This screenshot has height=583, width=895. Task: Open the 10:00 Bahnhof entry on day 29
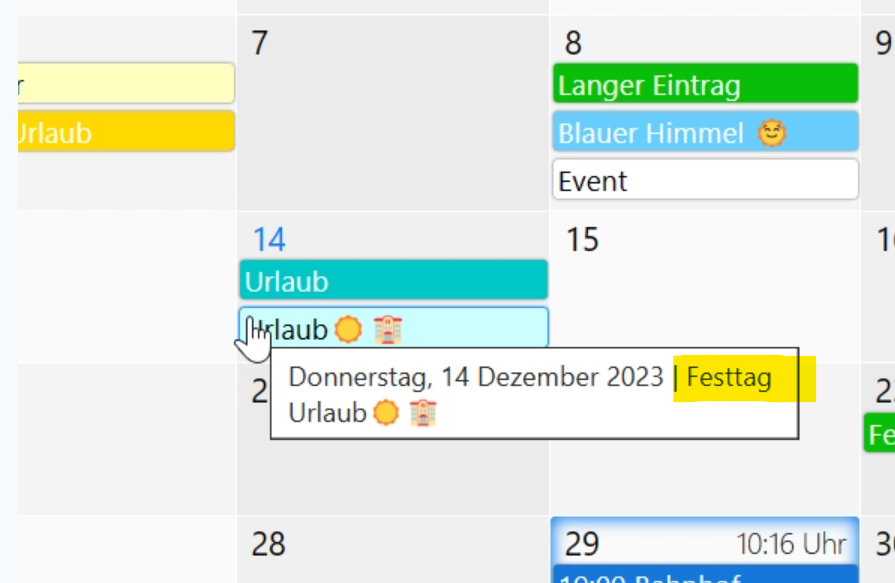coord(705,577)
